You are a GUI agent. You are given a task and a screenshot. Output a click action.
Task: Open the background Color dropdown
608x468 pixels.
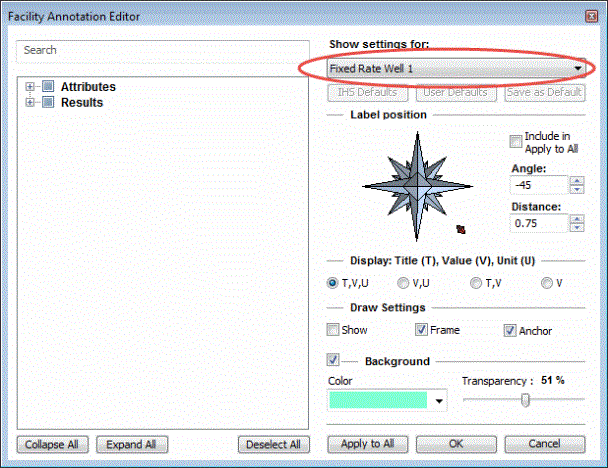coord(436,401)
